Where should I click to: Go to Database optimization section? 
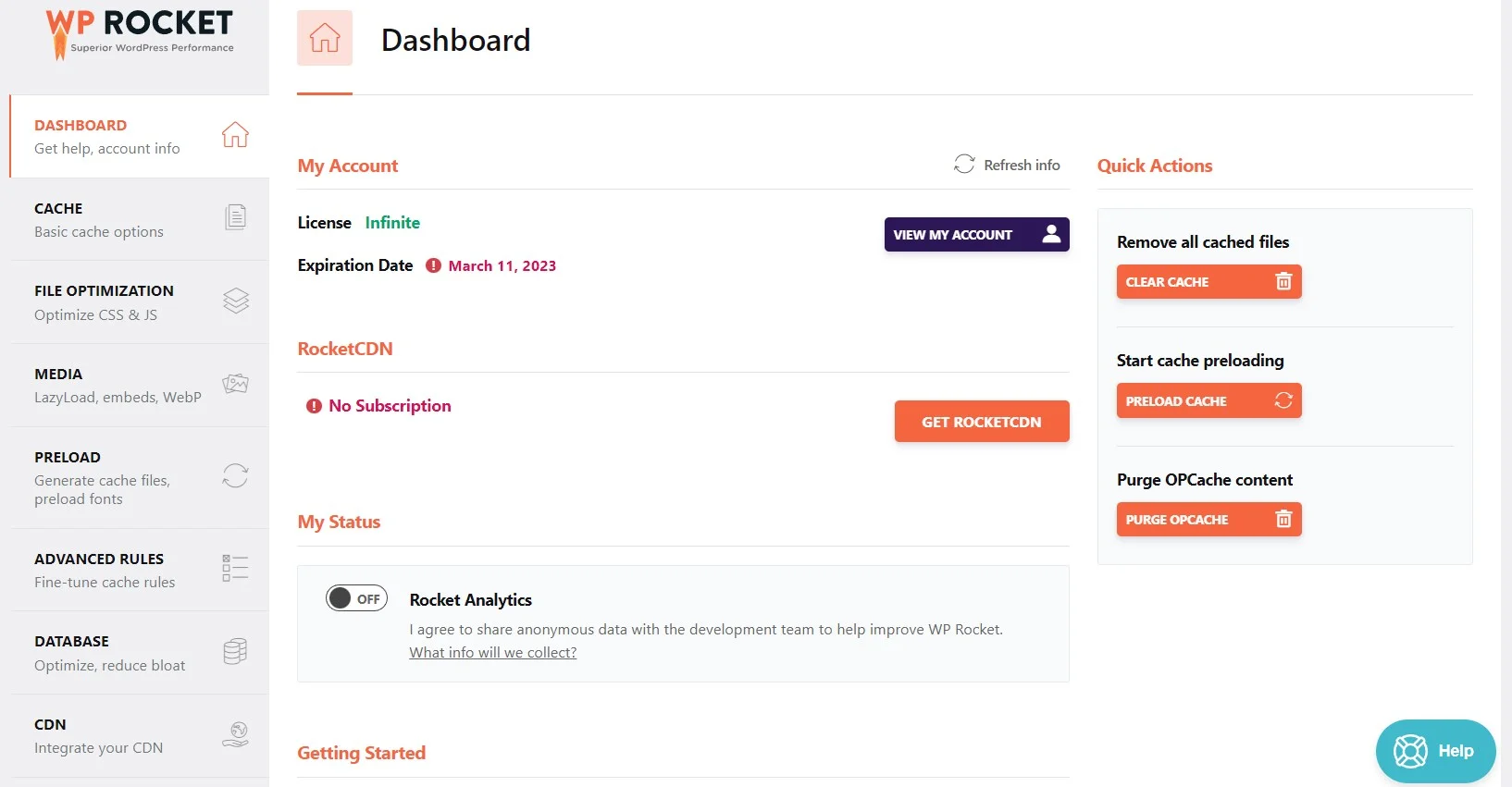[140, 653]
